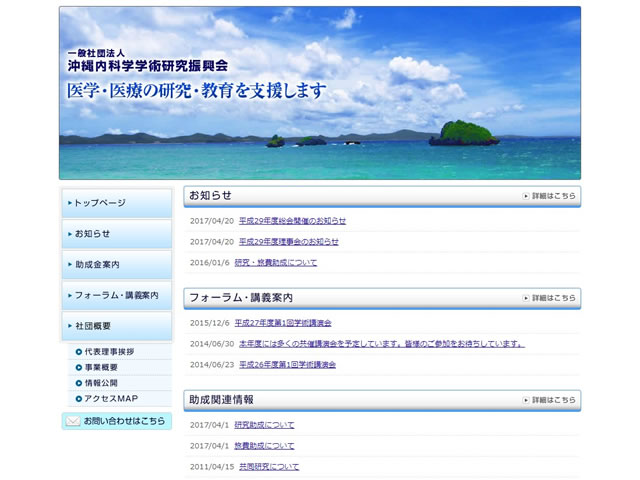Click the slogan 医学・医療の研究・教育を支援します
Image resolution: width=640 pixels, height=480 pixels.
197,91
